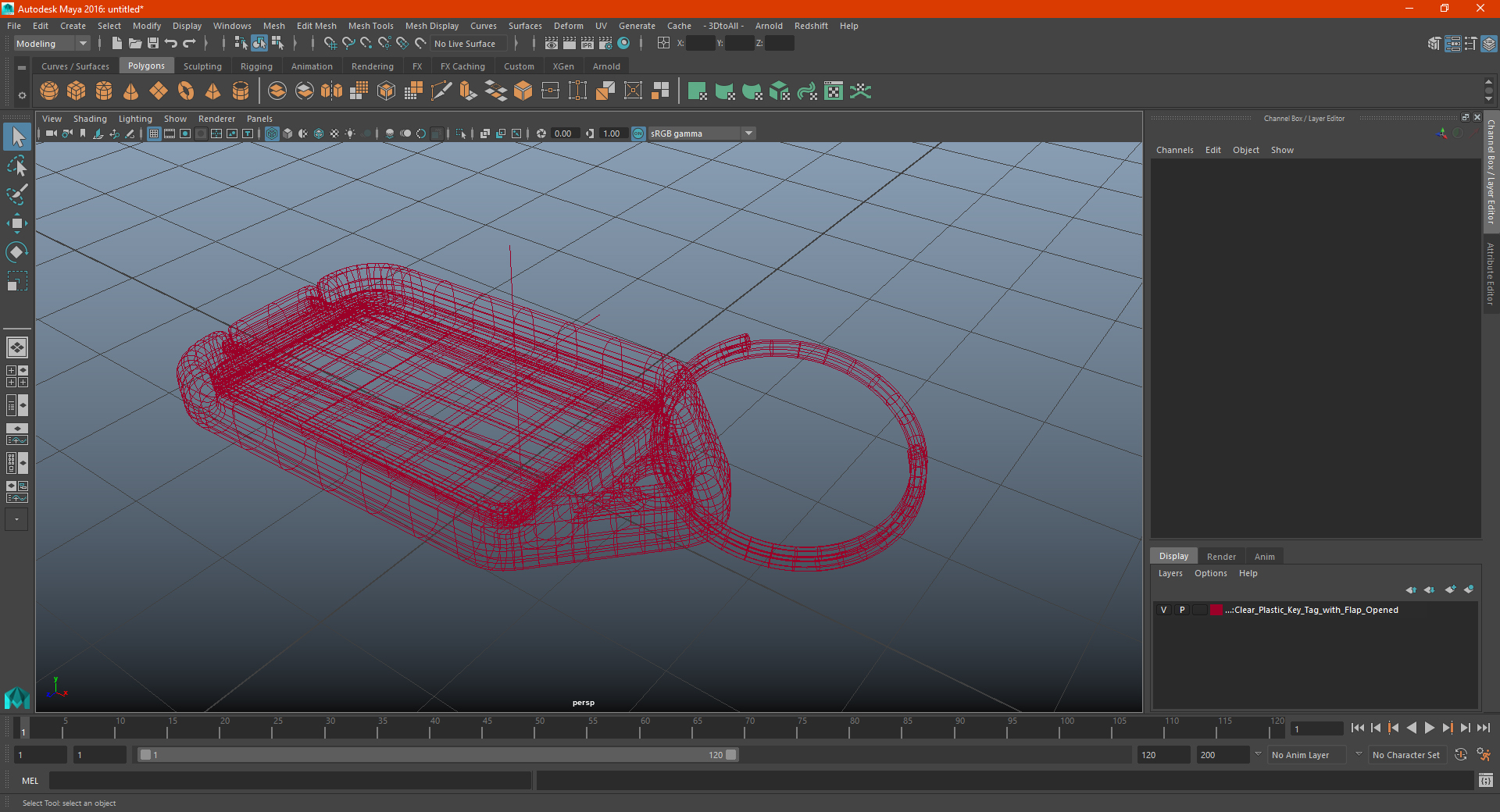Toggle viewport color management button
This screenshot has height=812, width=1500.
click(x=638, y=134)
